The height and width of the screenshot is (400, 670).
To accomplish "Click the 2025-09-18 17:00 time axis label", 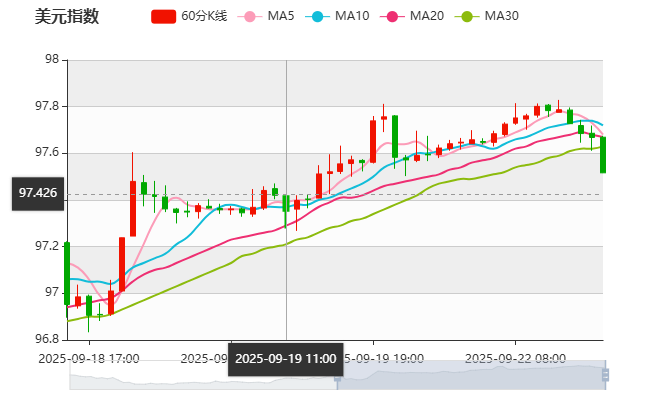I will pyautogui.click(x=90, y=357).
